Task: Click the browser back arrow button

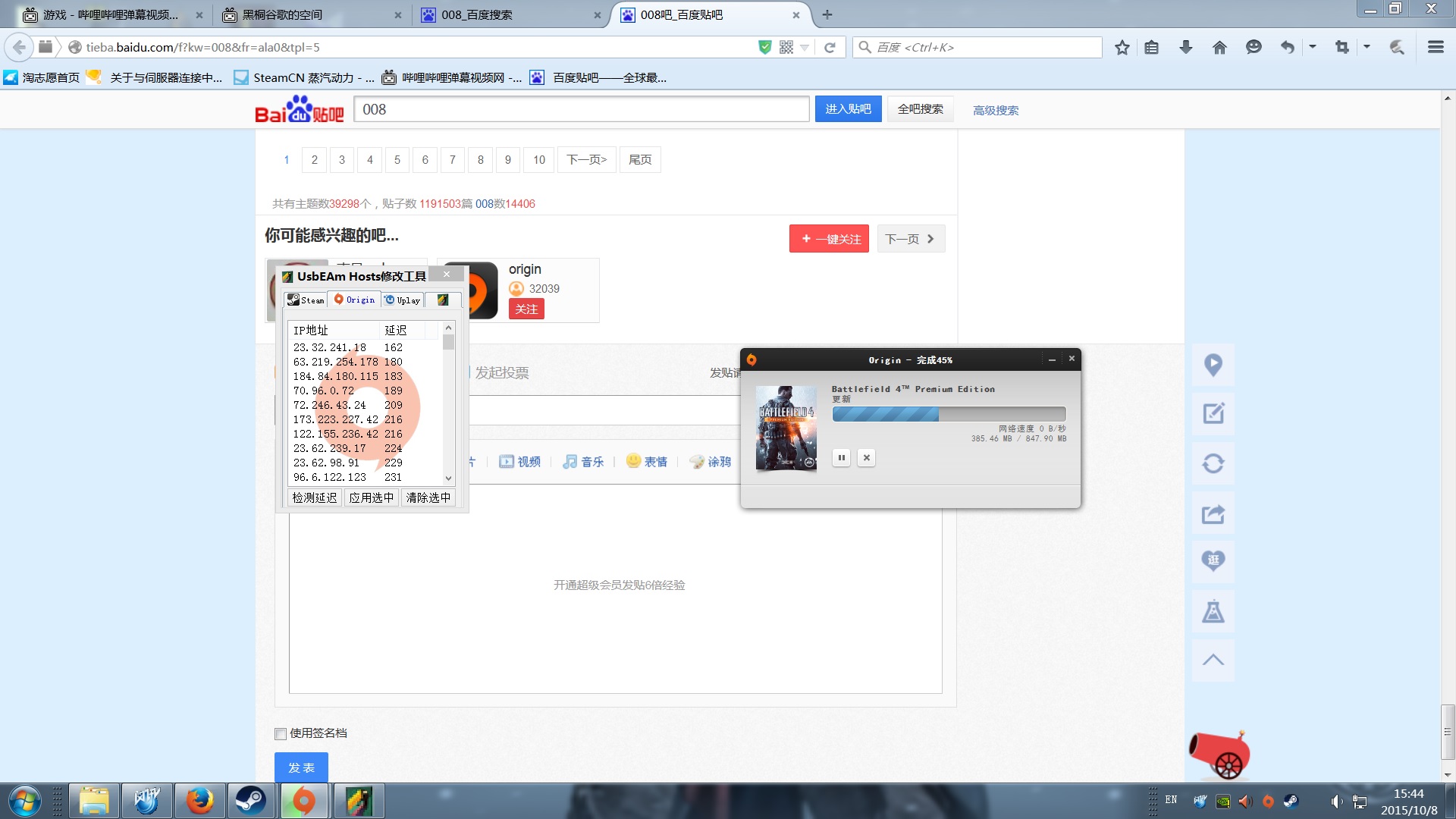Action: coord(19,47)
